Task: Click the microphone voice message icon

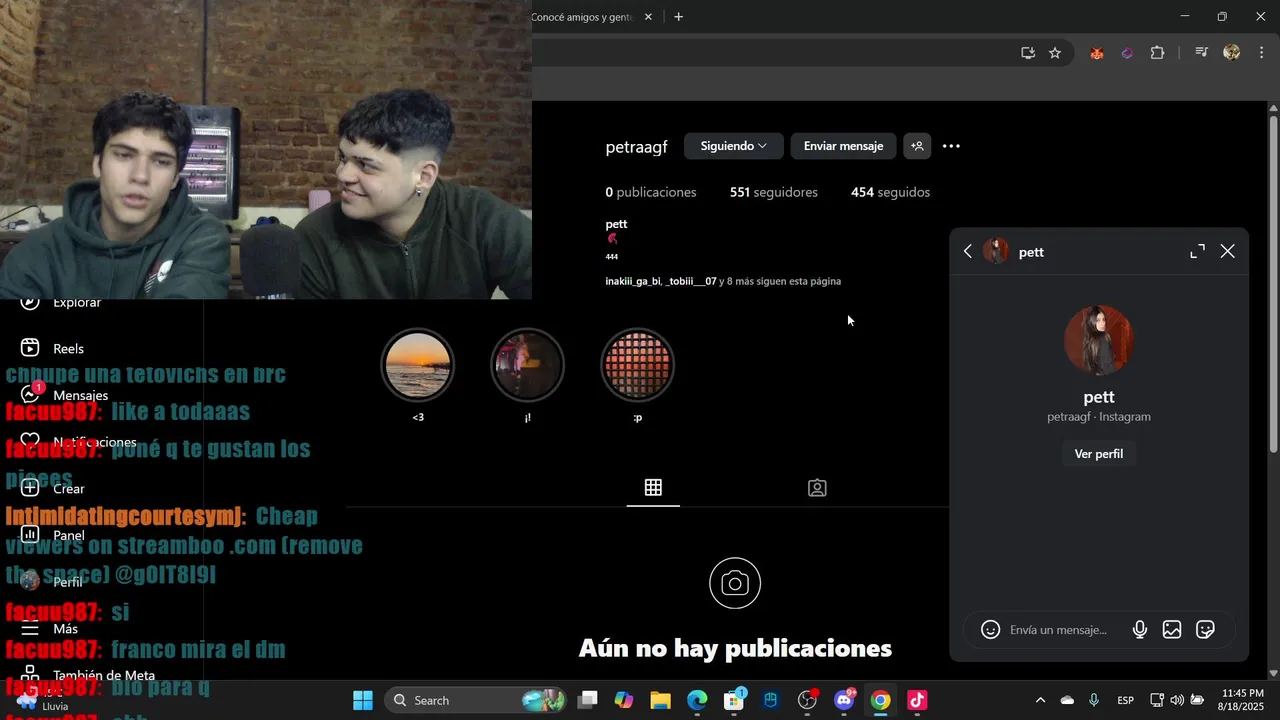Action: (1139, 630)
